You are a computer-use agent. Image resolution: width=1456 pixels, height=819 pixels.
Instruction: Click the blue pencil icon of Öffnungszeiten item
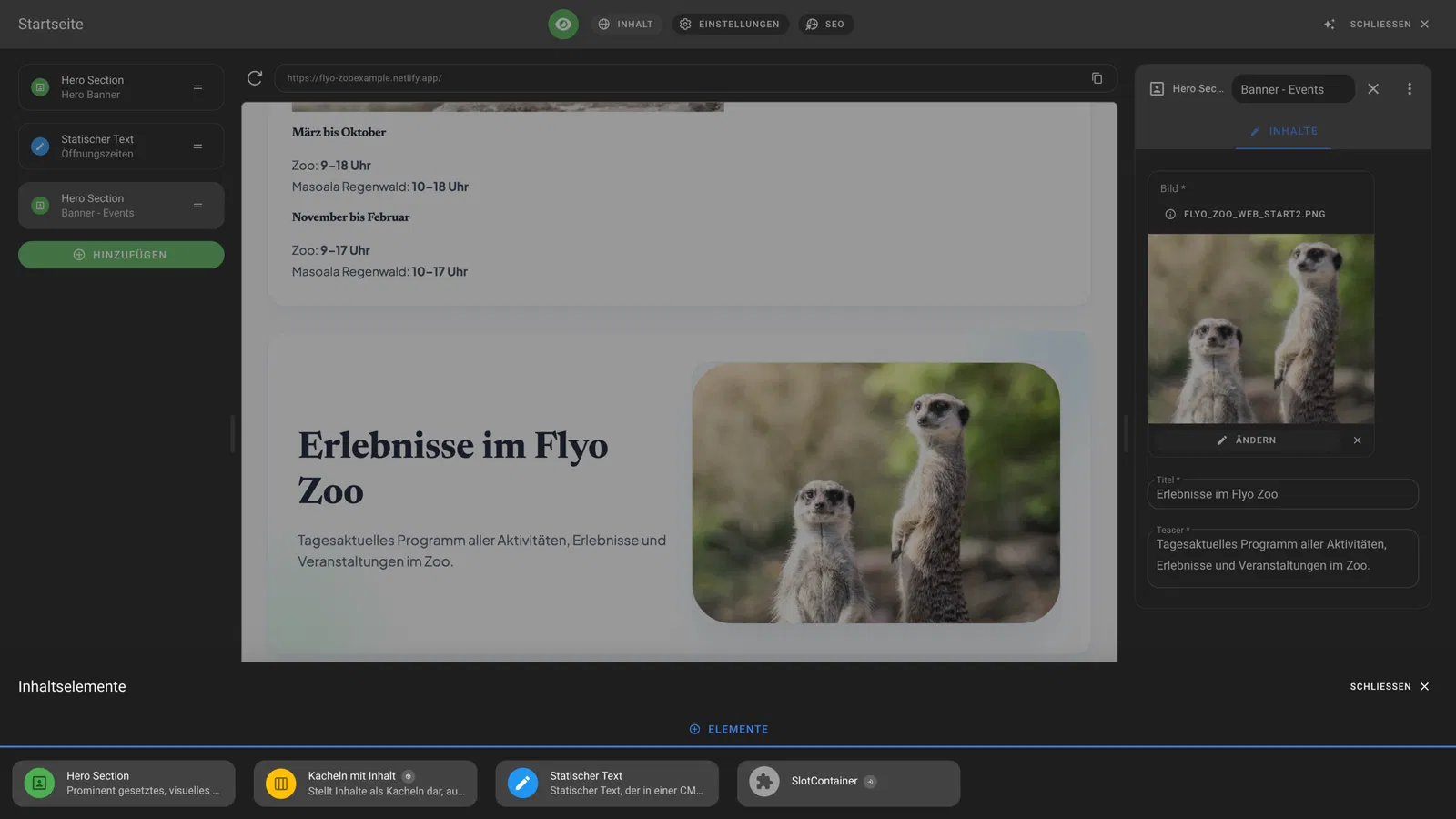[x=40, y=147]
